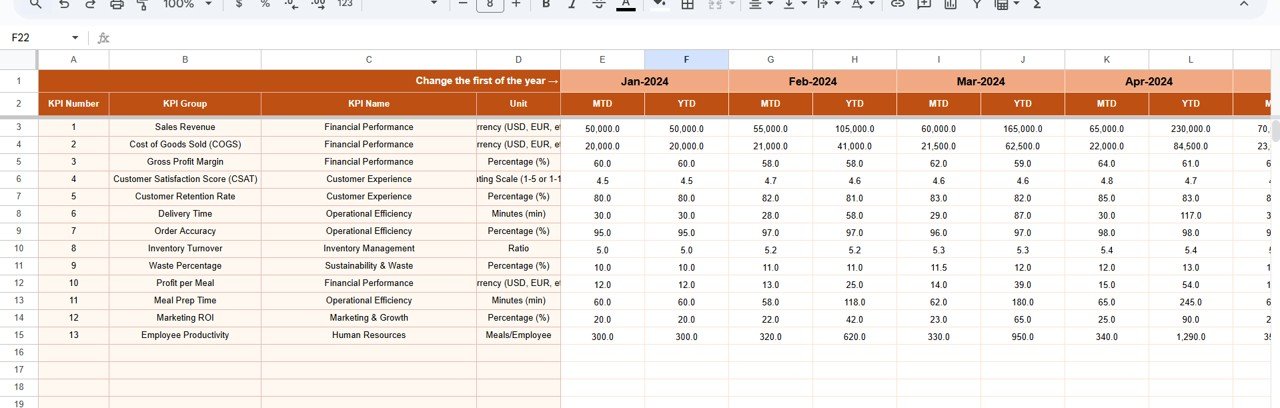Insert a link with the toolbar icon
The width and height of the screenshot is (1280, 408).
coord(897,4)
